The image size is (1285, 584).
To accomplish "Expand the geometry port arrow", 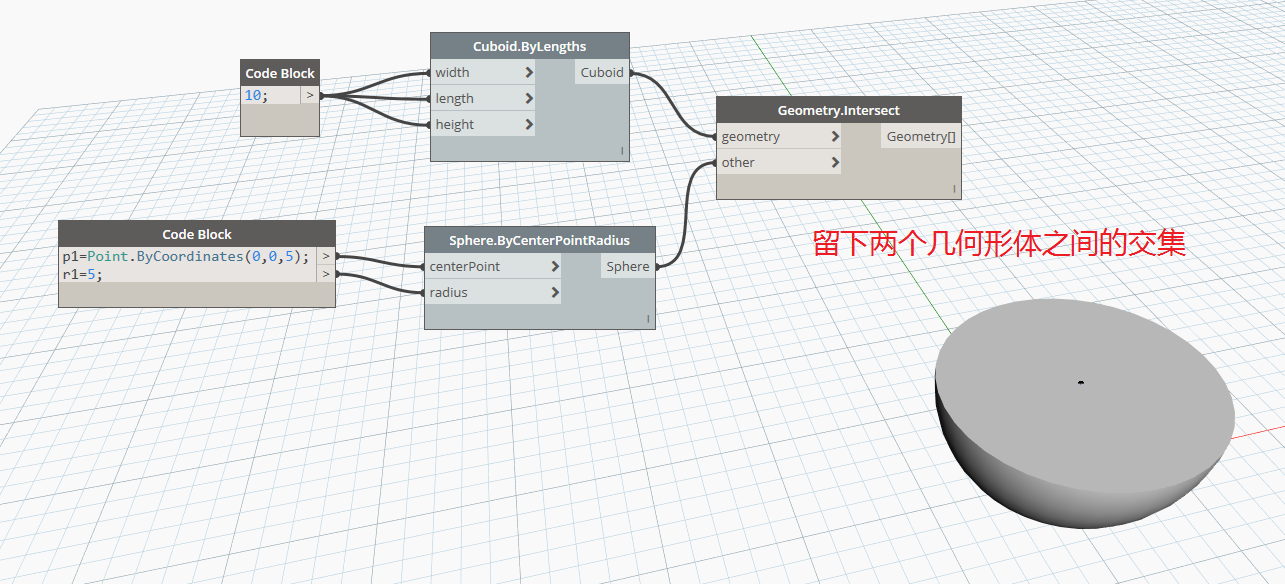I will coord(834,137).
